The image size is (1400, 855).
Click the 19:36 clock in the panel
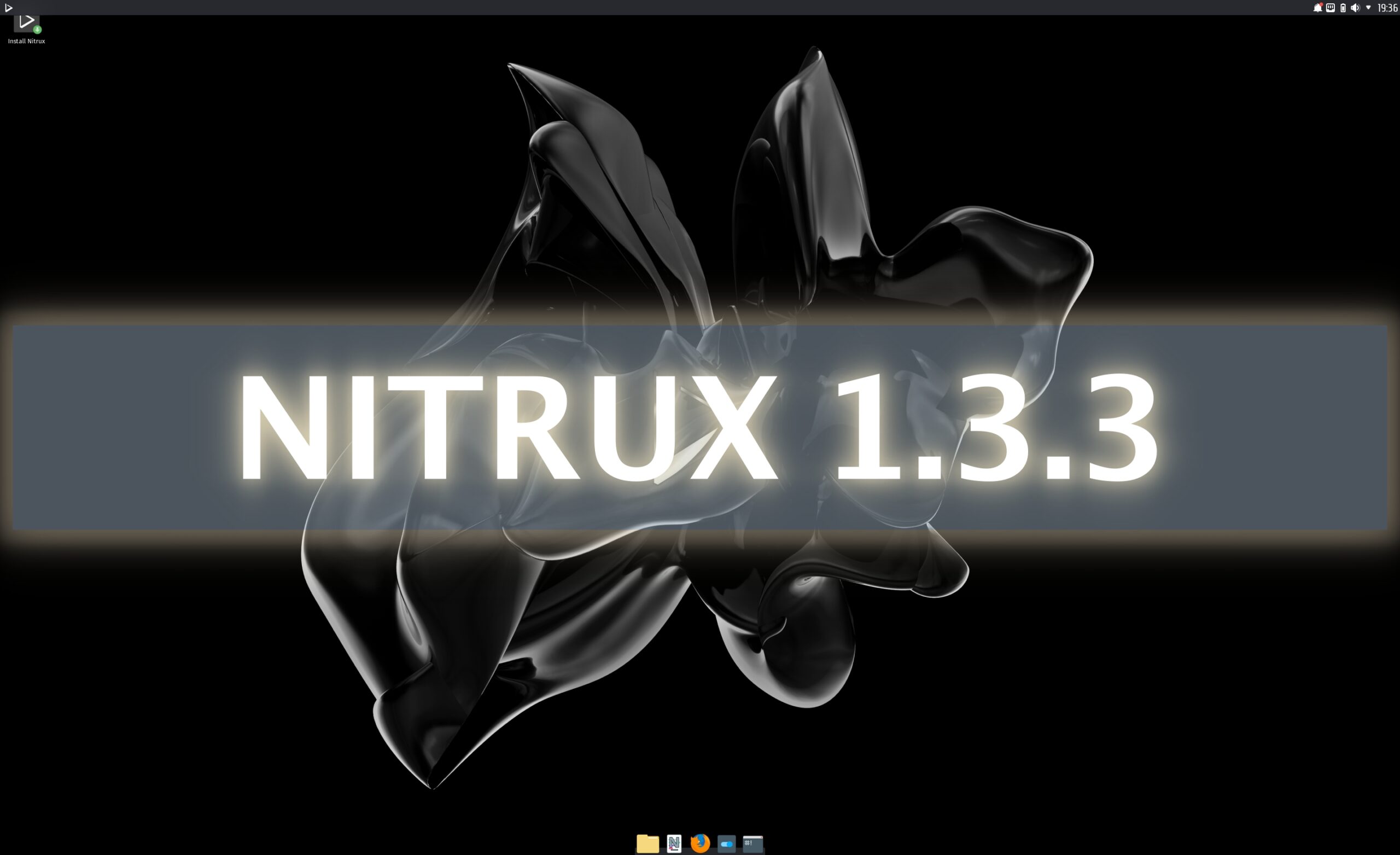pos(1387,8)
